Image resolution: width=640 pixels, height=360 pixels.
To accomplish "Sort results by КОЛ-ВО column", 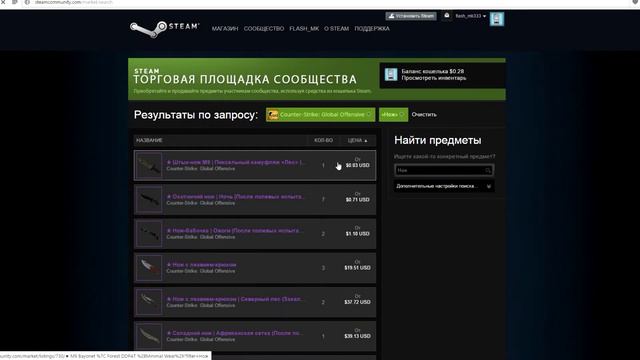I will click(x=323, y=140).
